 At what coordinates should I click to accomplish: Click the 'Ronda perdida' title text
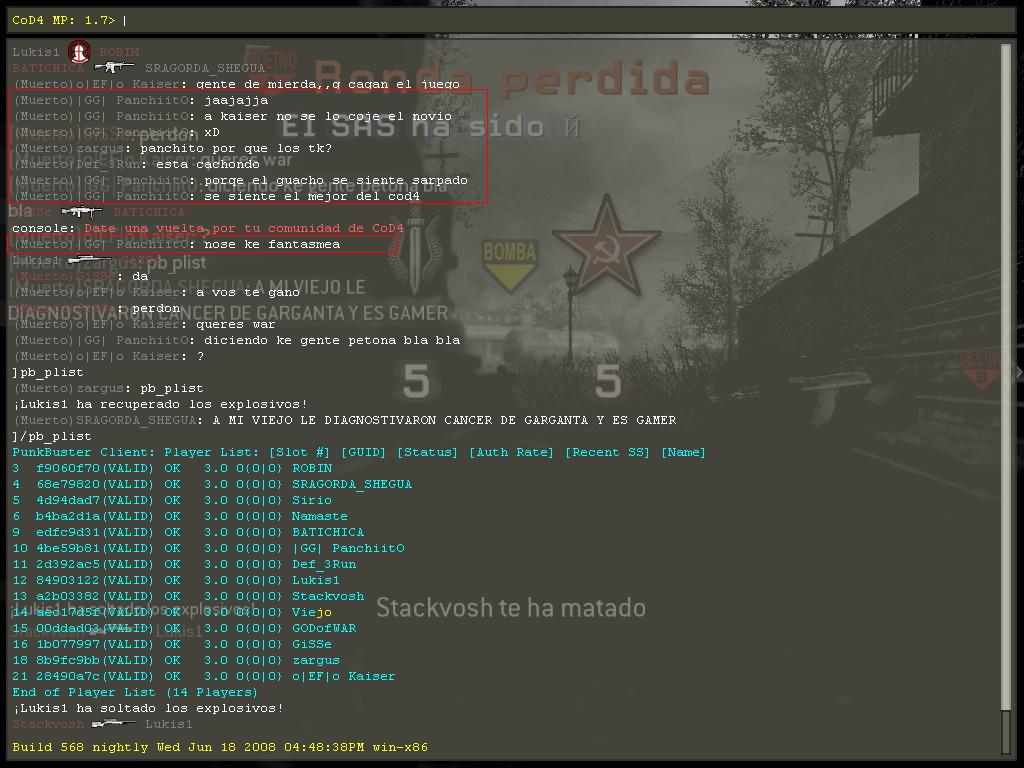513,77
